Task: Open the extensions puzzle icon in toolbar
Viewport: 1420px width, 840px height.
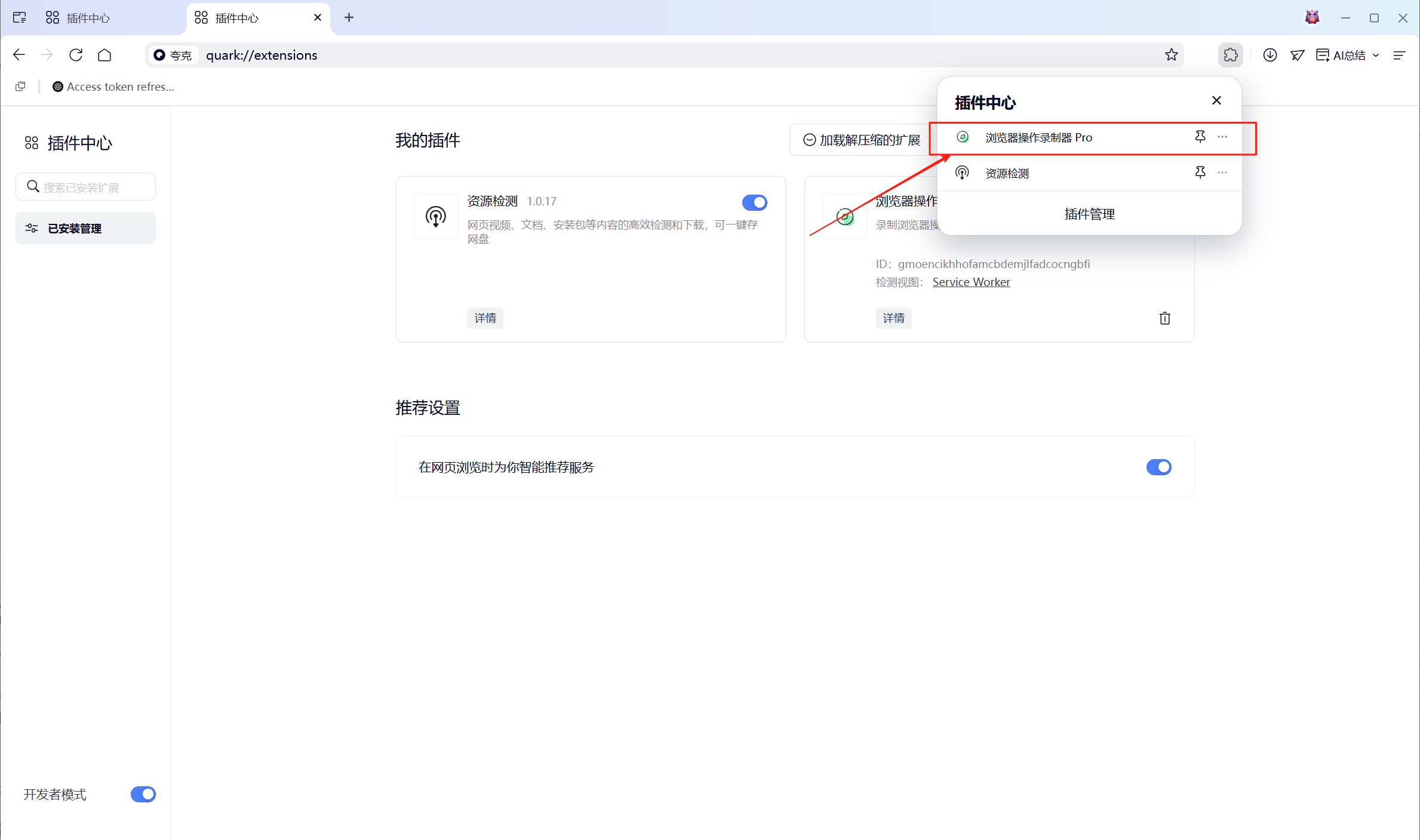Action: click(1231, 54)
